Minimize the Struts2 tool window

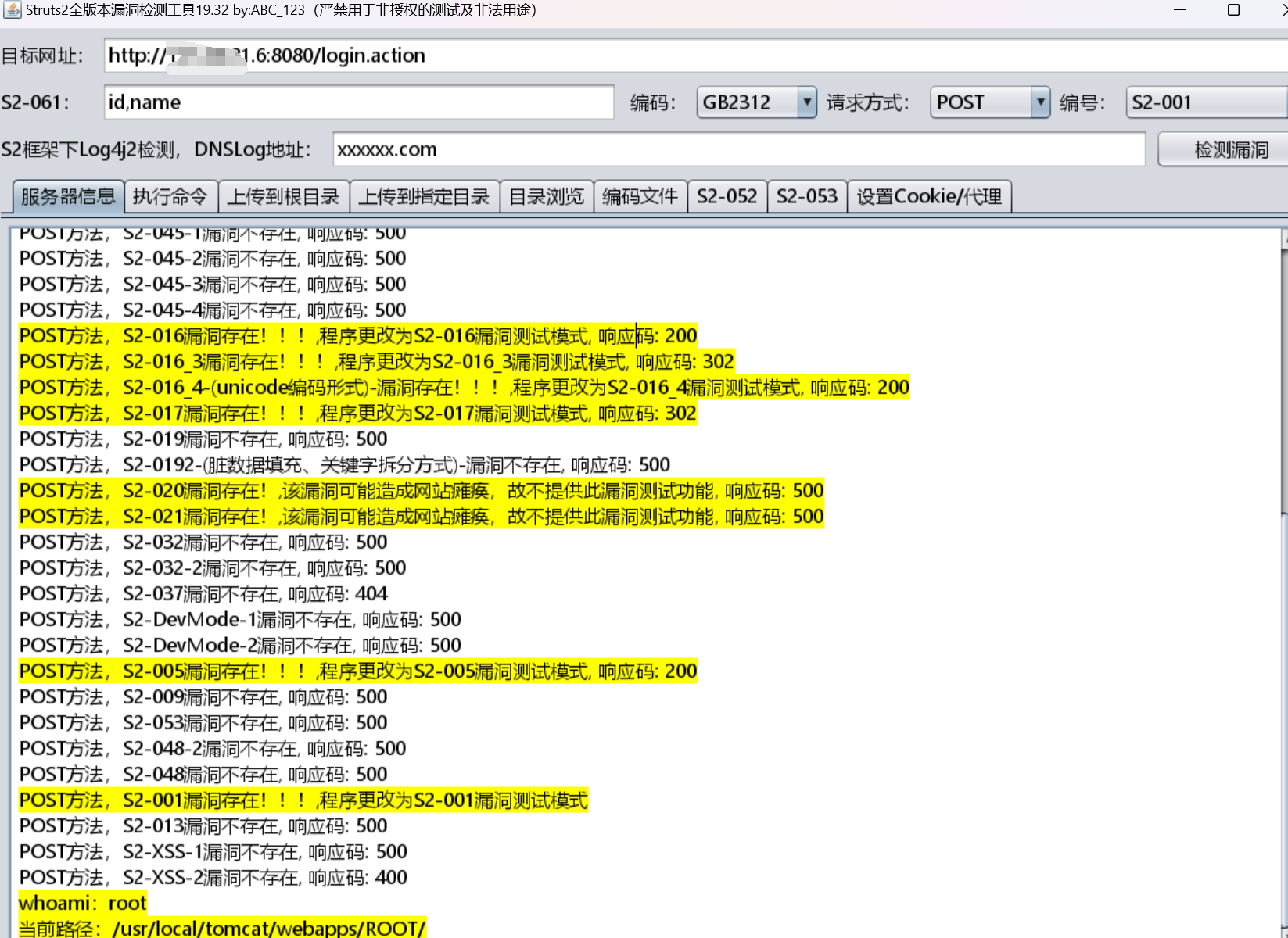[1179, 10]
